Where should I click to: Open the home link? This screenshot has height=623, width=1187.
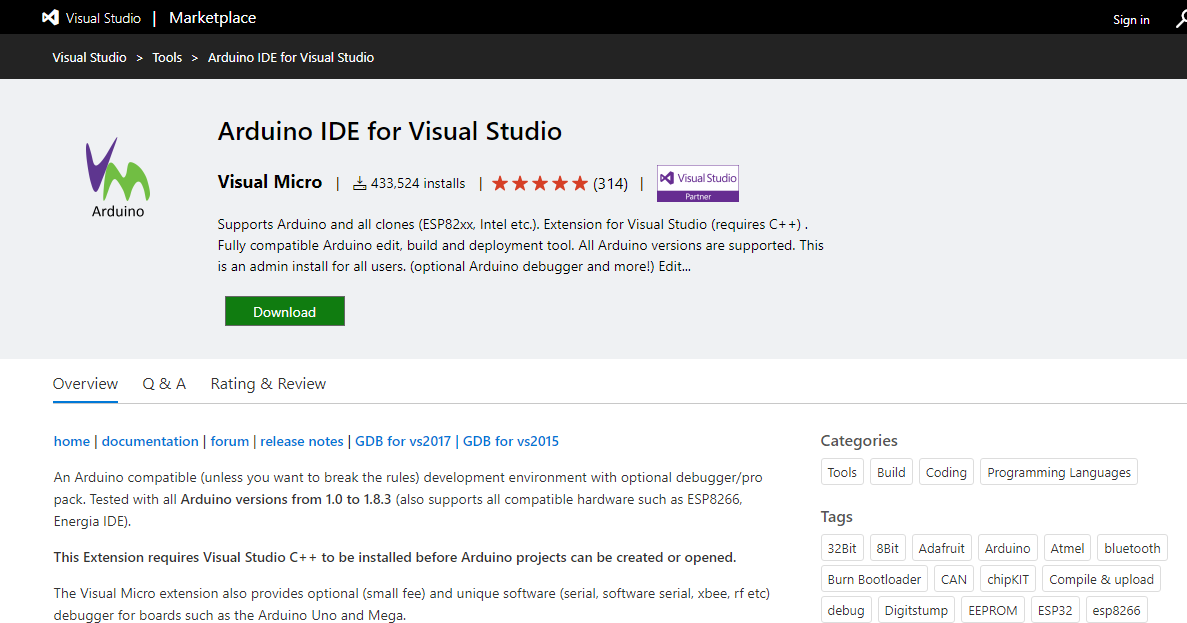[72, 441]
